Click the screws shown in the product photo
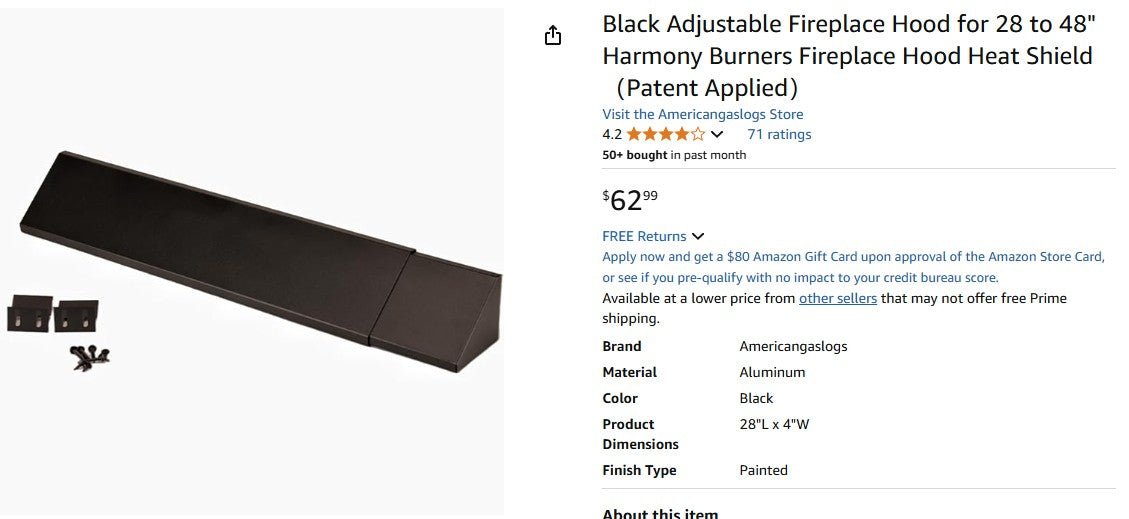This screenshot has width=1129, height=519. 90,356
